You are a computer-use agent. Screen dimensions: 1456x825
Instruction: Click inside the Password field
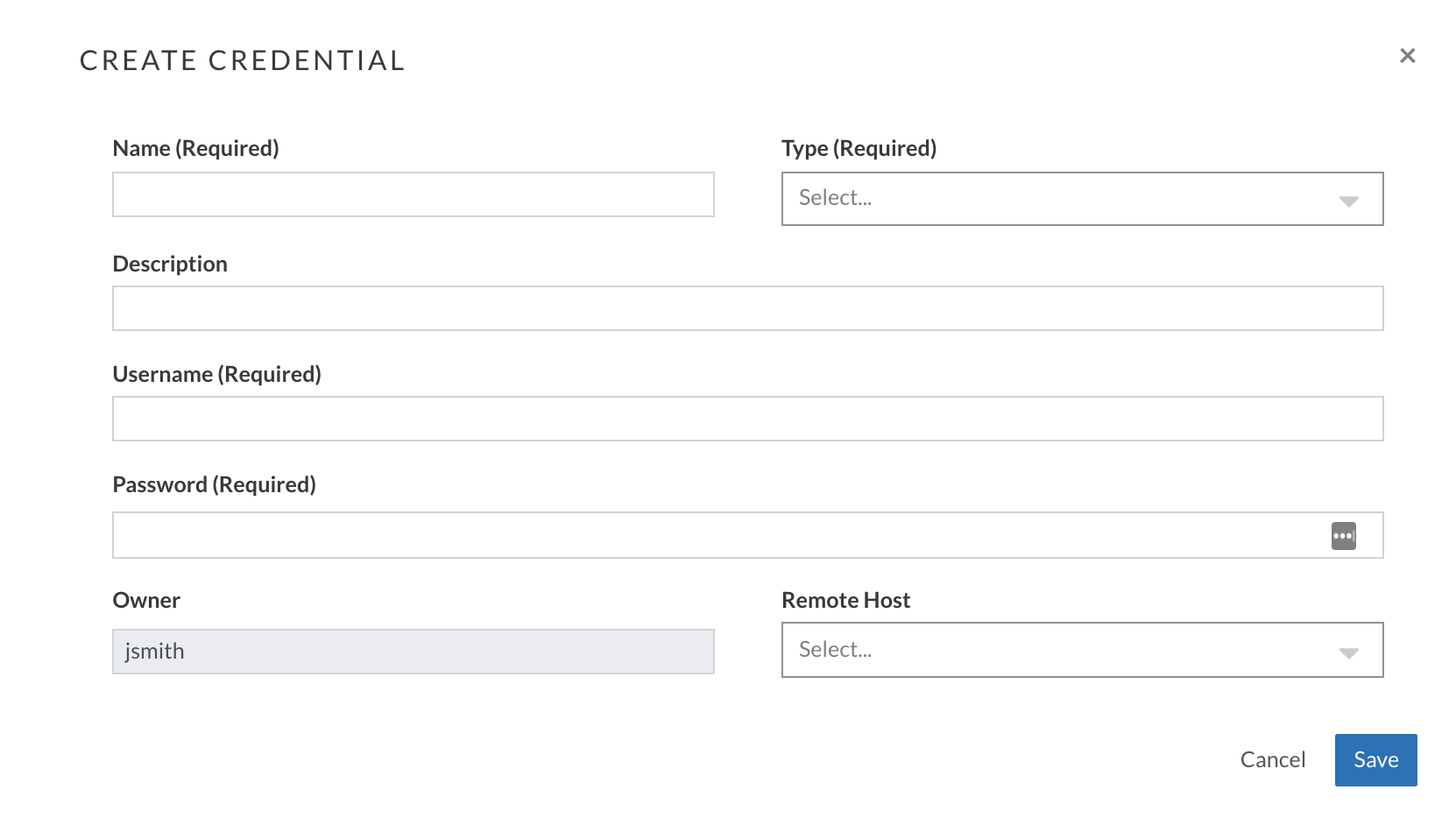(x=718, y=535)
